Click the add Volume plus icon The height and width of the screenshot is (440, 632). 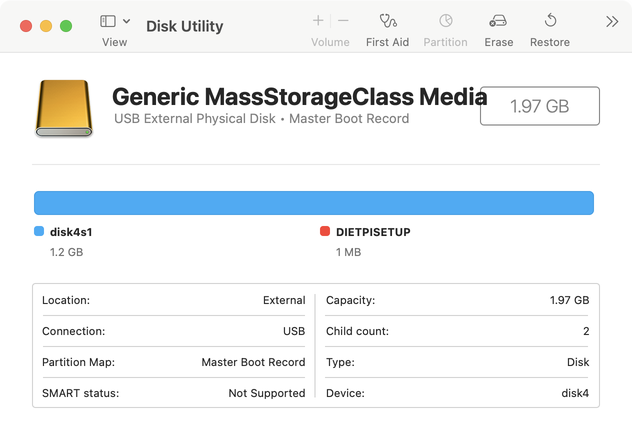coord(318,21)
